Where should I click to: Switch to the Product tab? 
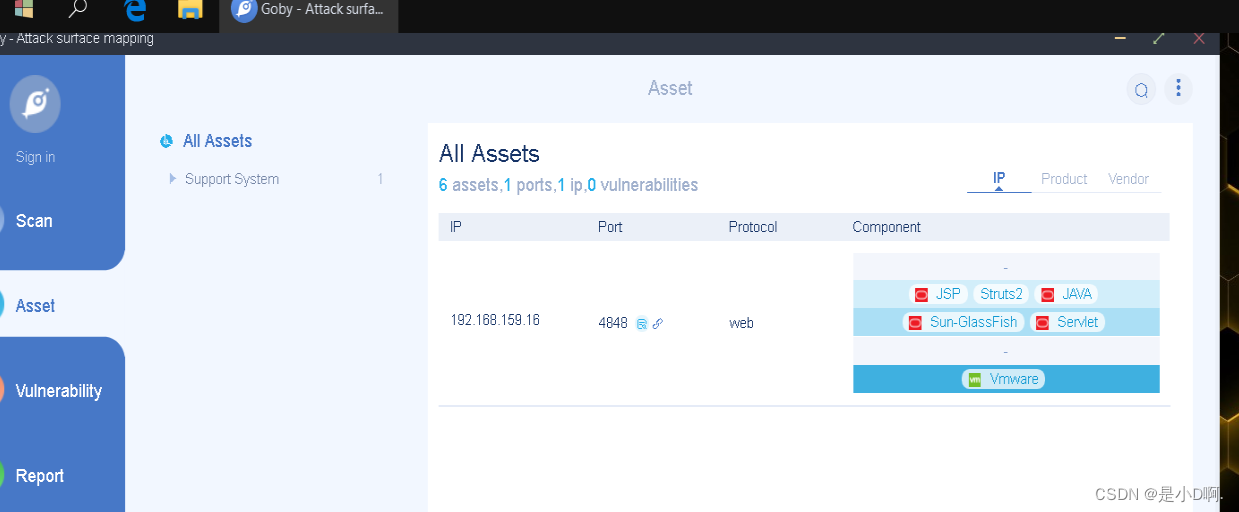[x=1064, y=179]
